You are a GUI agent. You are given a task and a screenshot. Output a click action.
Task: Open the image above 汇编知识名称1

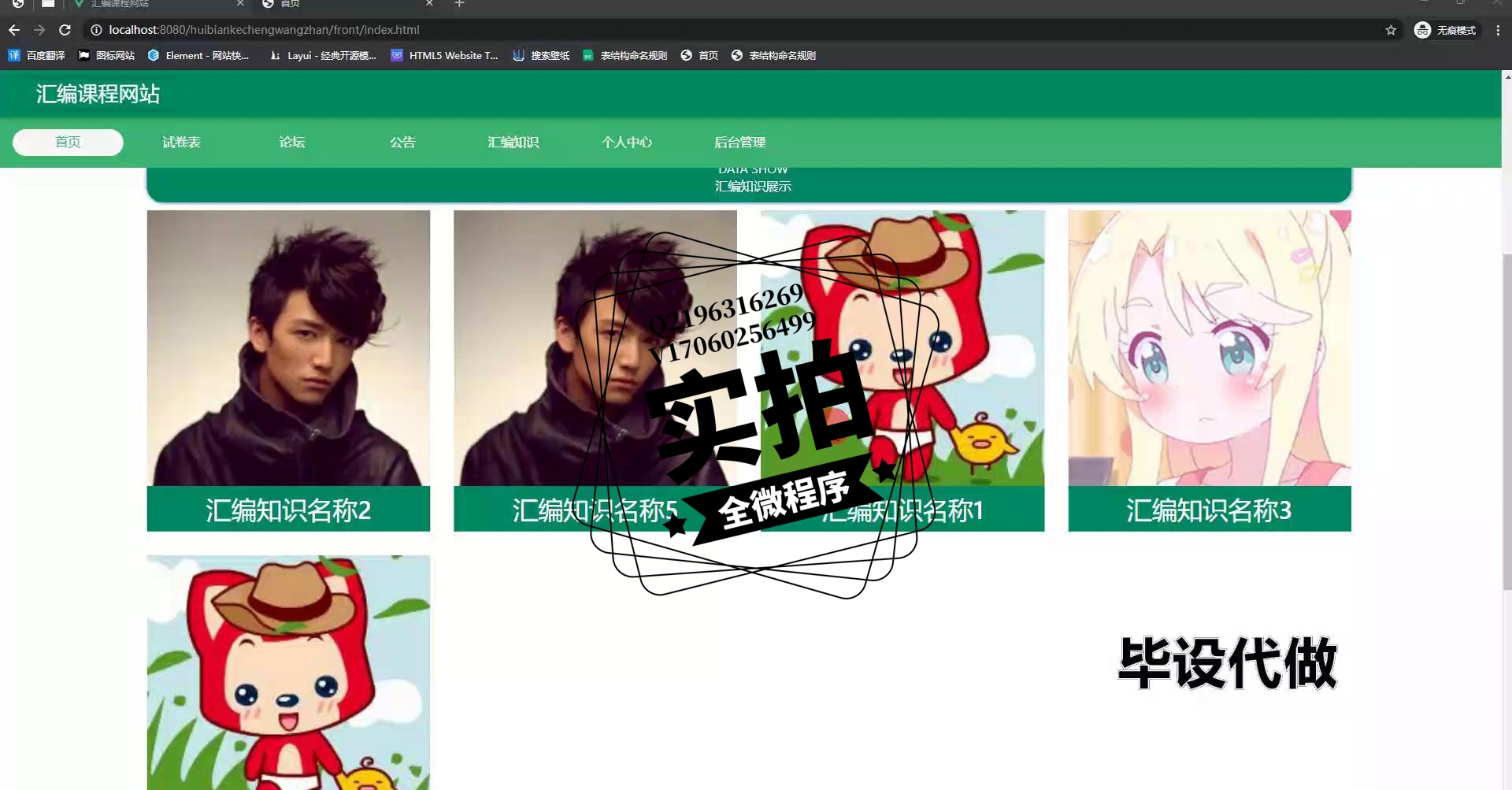click(x=902, y=347)
